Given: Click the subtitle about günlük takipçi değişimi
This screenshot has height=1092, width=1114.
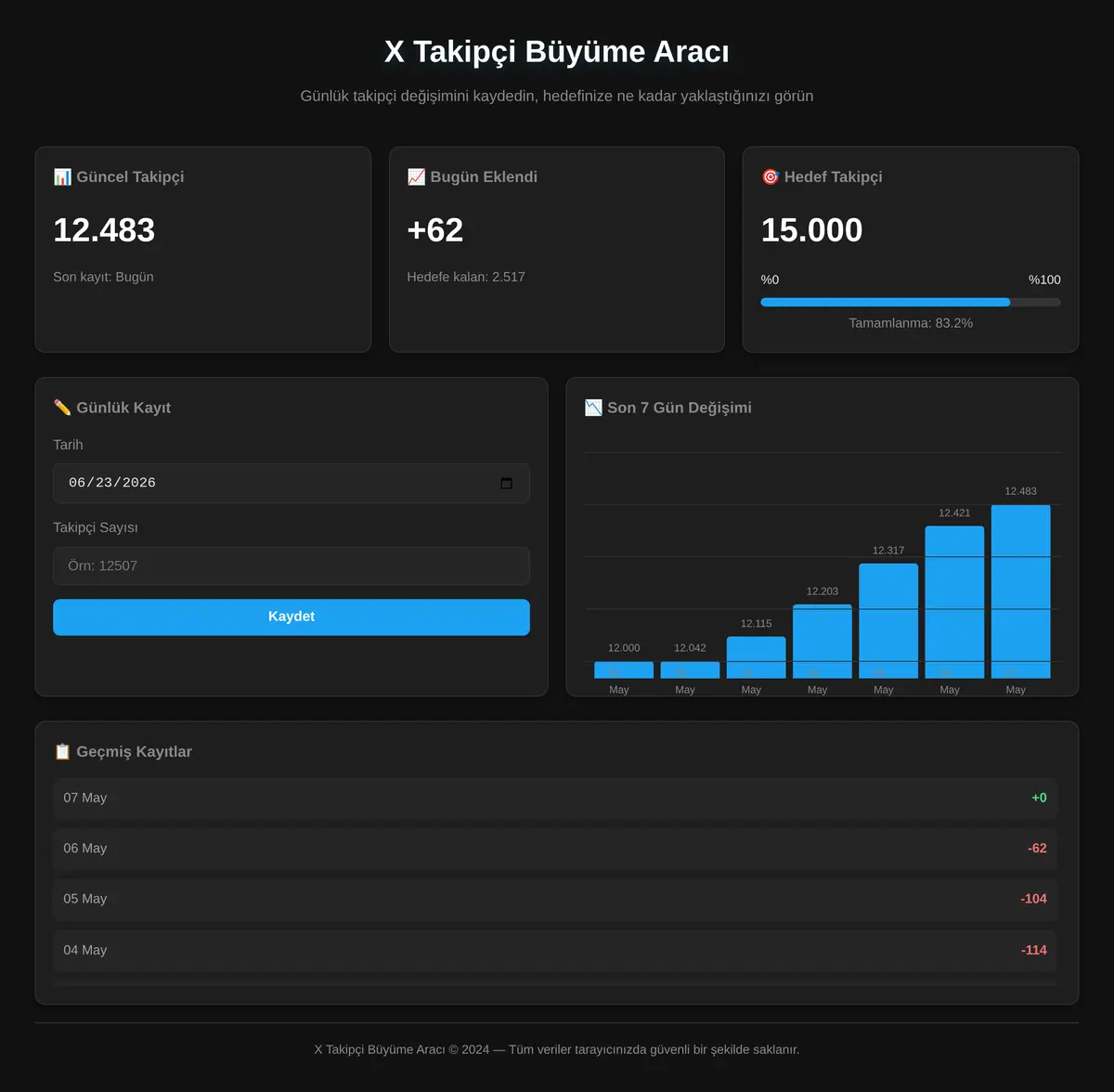Looking at the screenshot, I should (557, 96).
